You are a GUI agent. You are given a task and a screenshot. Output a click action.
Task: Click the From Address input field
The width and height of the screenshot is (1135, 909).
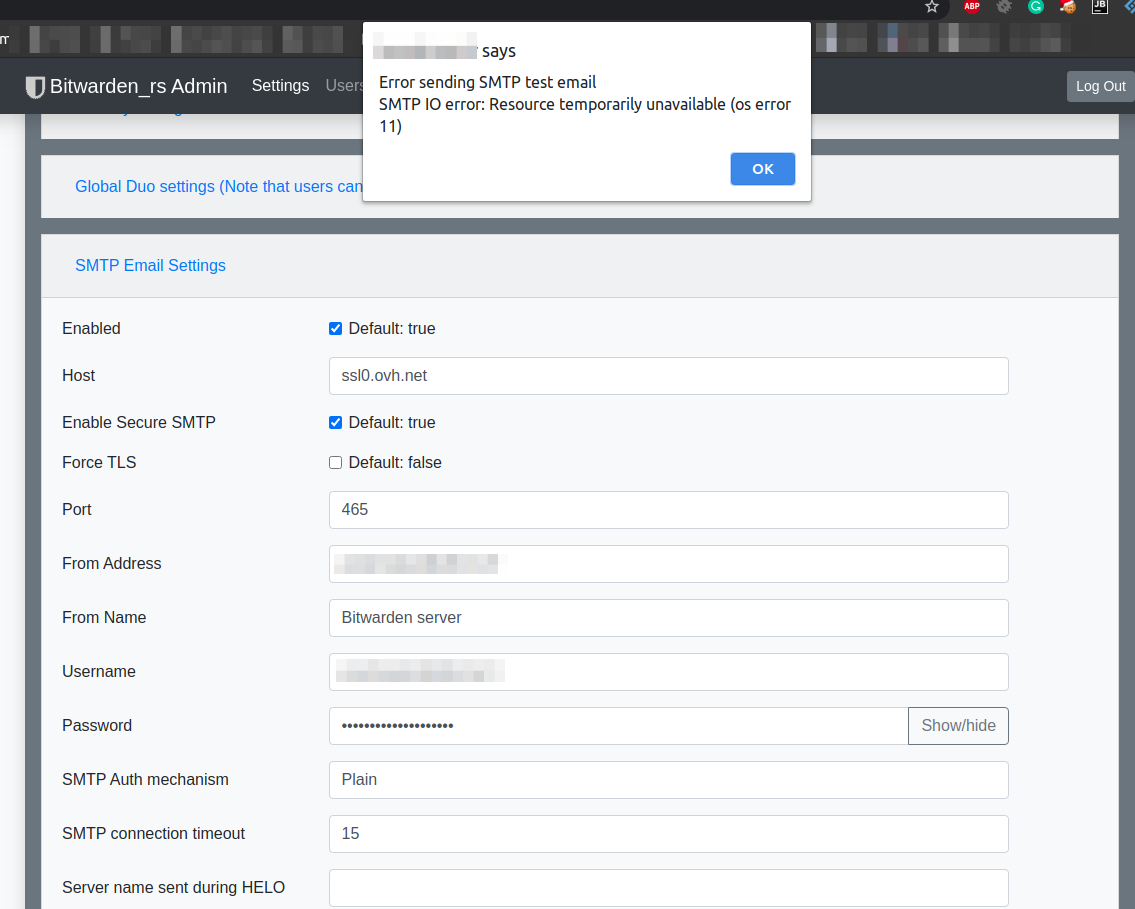(668, 564)
